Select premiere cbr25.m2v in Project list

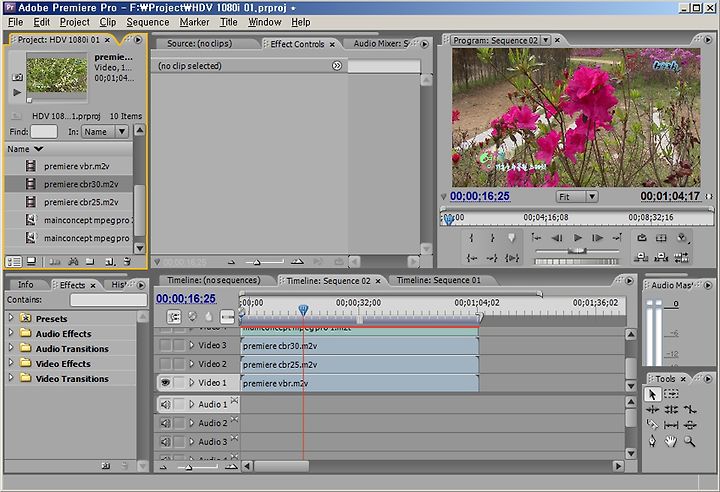(x=69, y=202)
